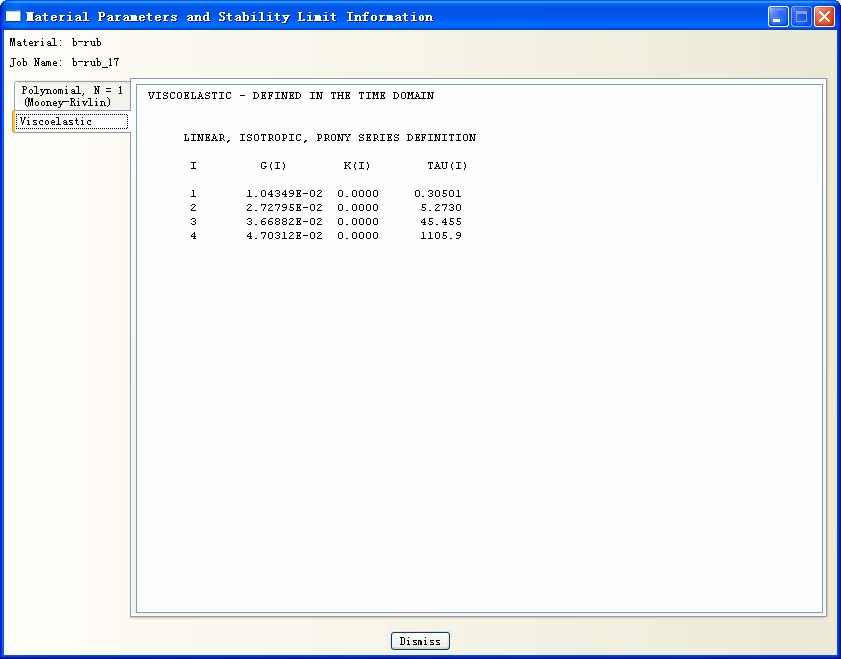Switch to Polynomial N = 1 Mooney-Rivlin tab
This screenshot has width=841, height=659.
[72, 96]
